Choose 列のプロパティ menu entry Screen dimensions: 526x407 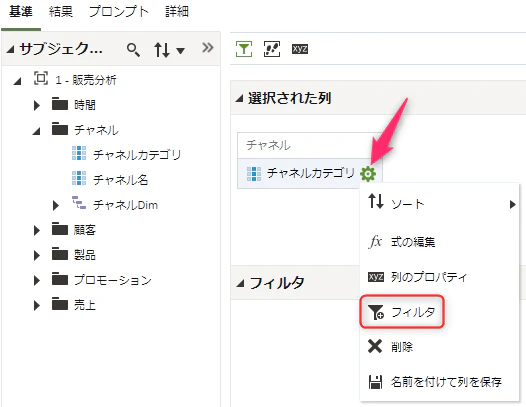point(439,277)
